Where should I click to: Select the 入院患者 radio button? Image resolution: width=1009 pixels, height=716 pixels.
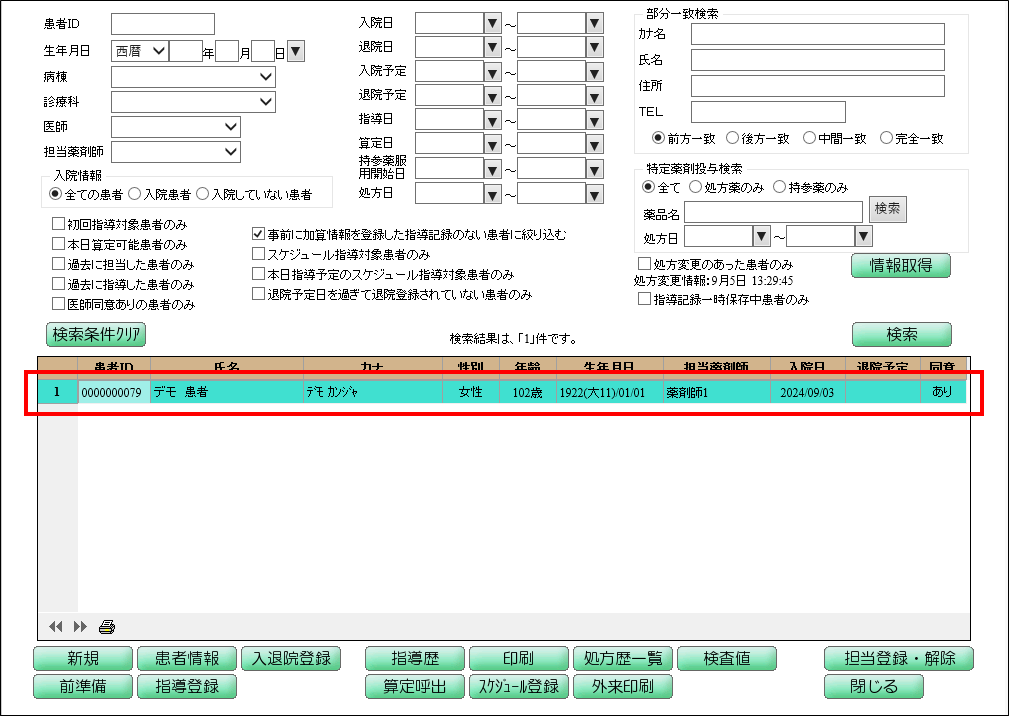133,194
